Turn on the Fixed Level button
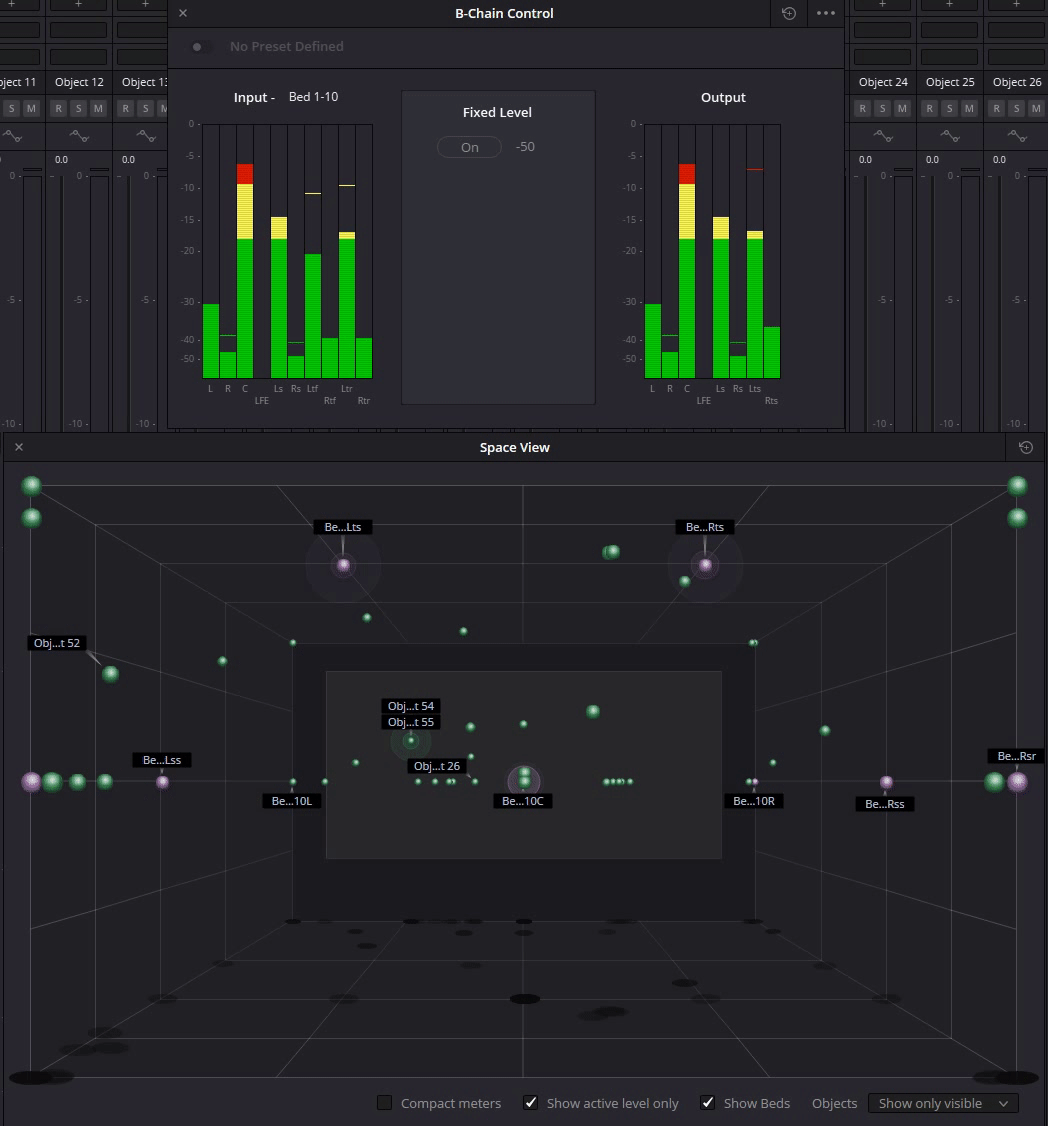 tap(469, 147)
